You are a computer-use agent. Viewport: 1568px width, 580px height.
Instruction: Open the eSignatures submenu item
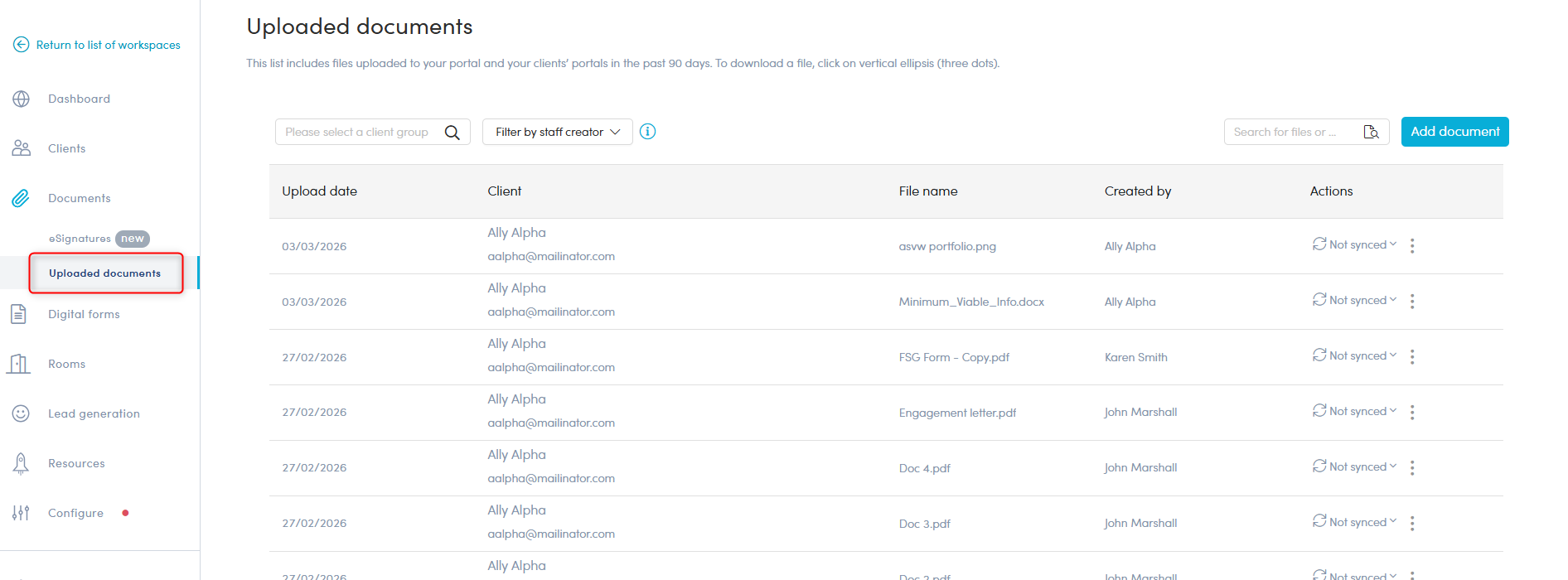coord(80,239)
